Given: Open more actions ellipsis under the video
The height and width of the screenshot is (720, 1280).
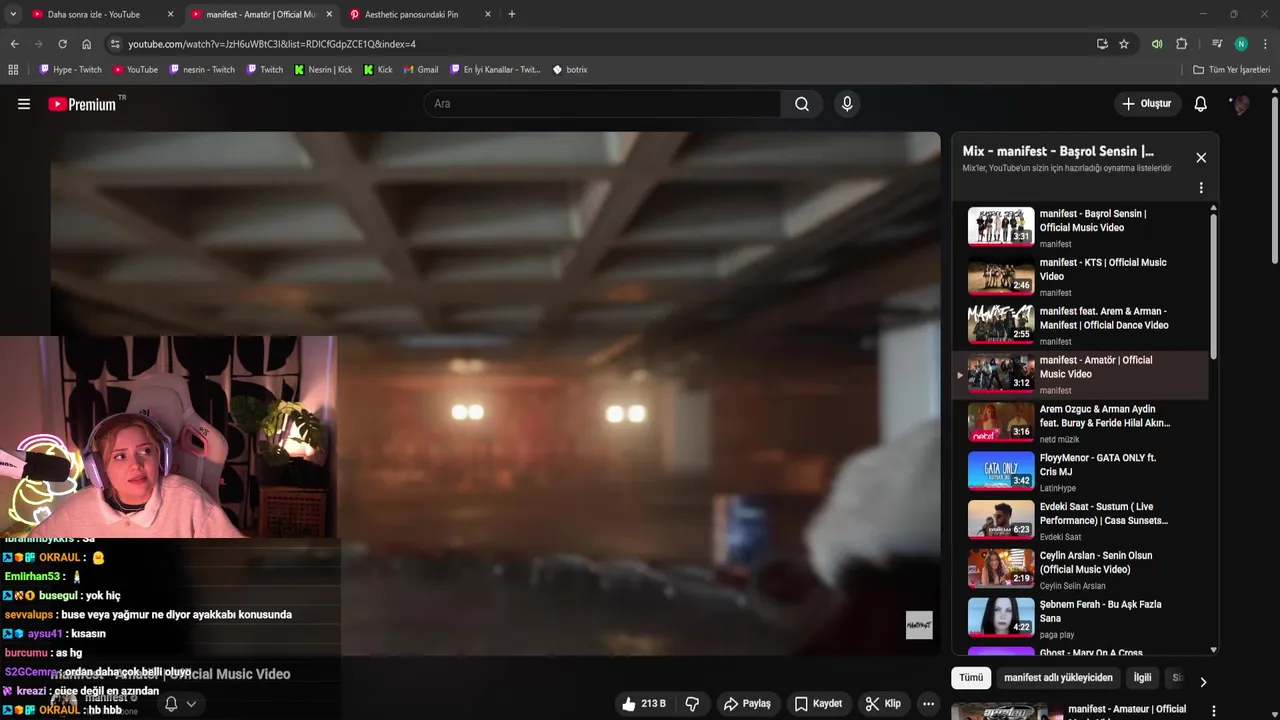Looking at the screenshot, I should click(x=929, y=704).
